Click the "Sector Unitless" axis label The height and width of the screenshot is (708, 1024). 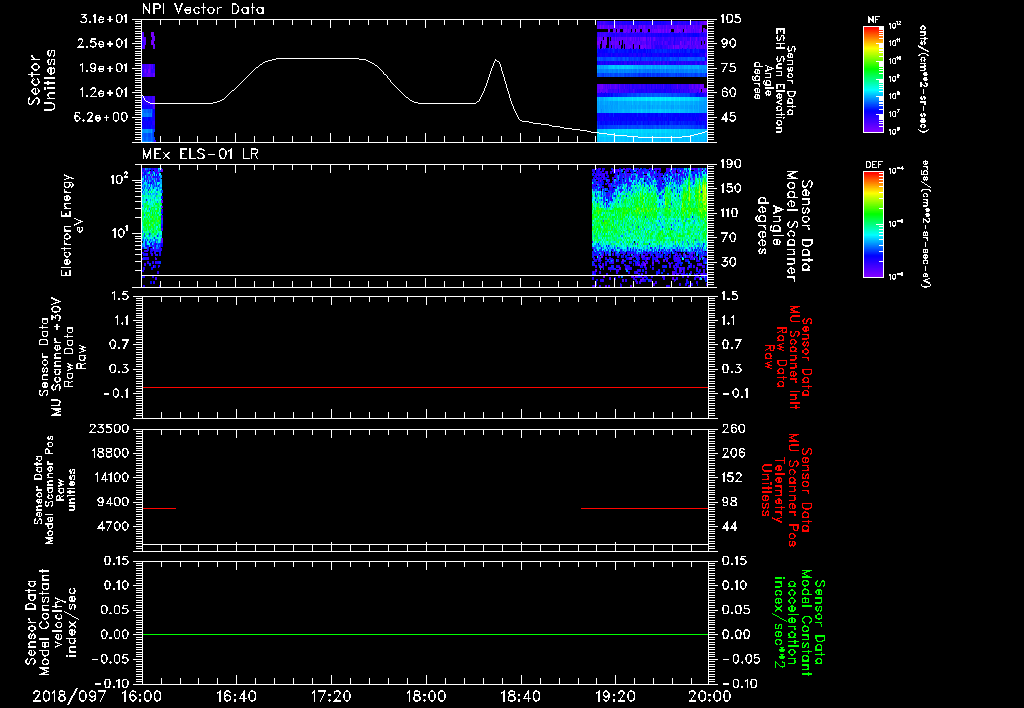[x=42, y=79]
